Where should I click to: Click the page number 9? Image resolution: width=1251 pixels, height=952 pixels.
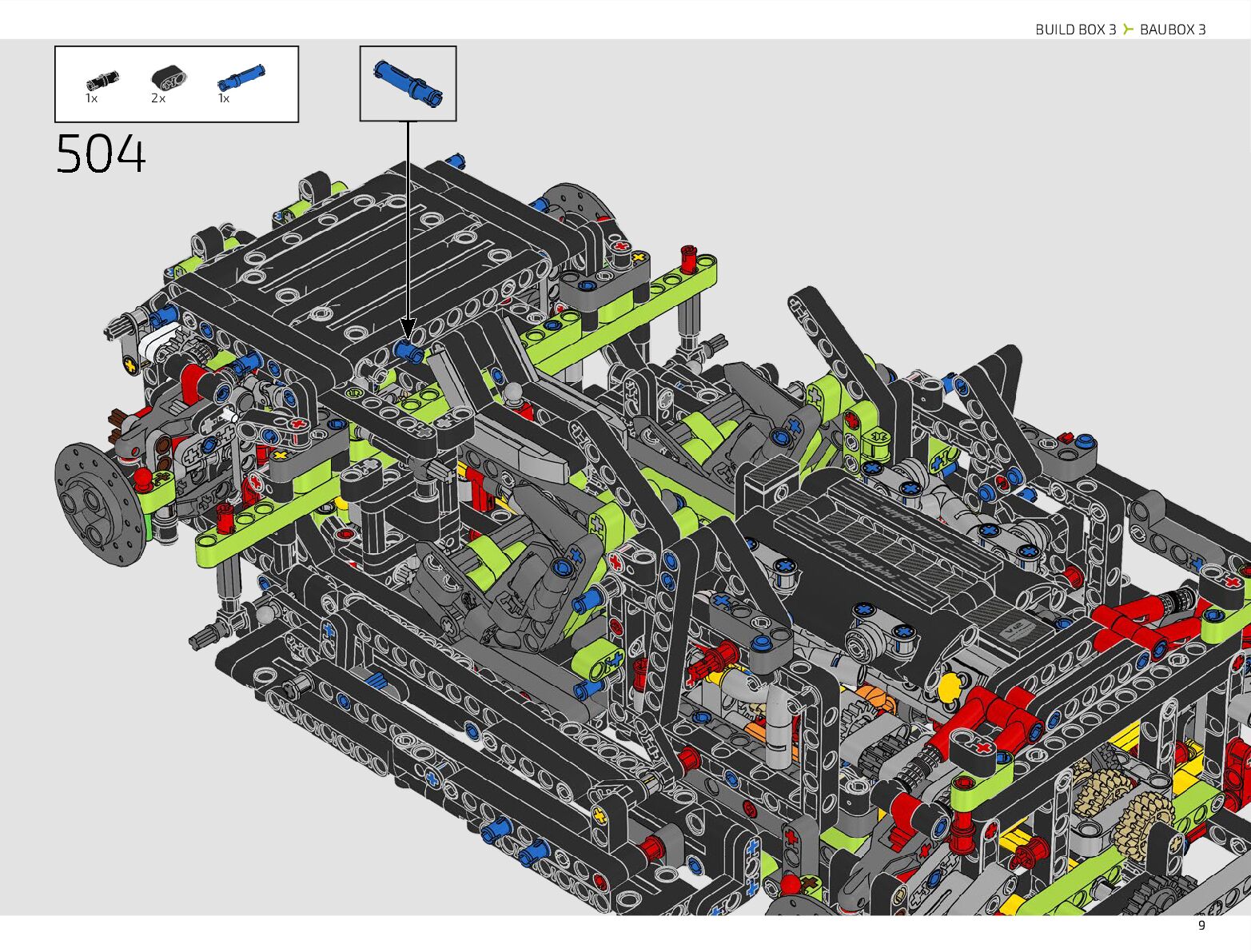click(x=1201, y=926)
